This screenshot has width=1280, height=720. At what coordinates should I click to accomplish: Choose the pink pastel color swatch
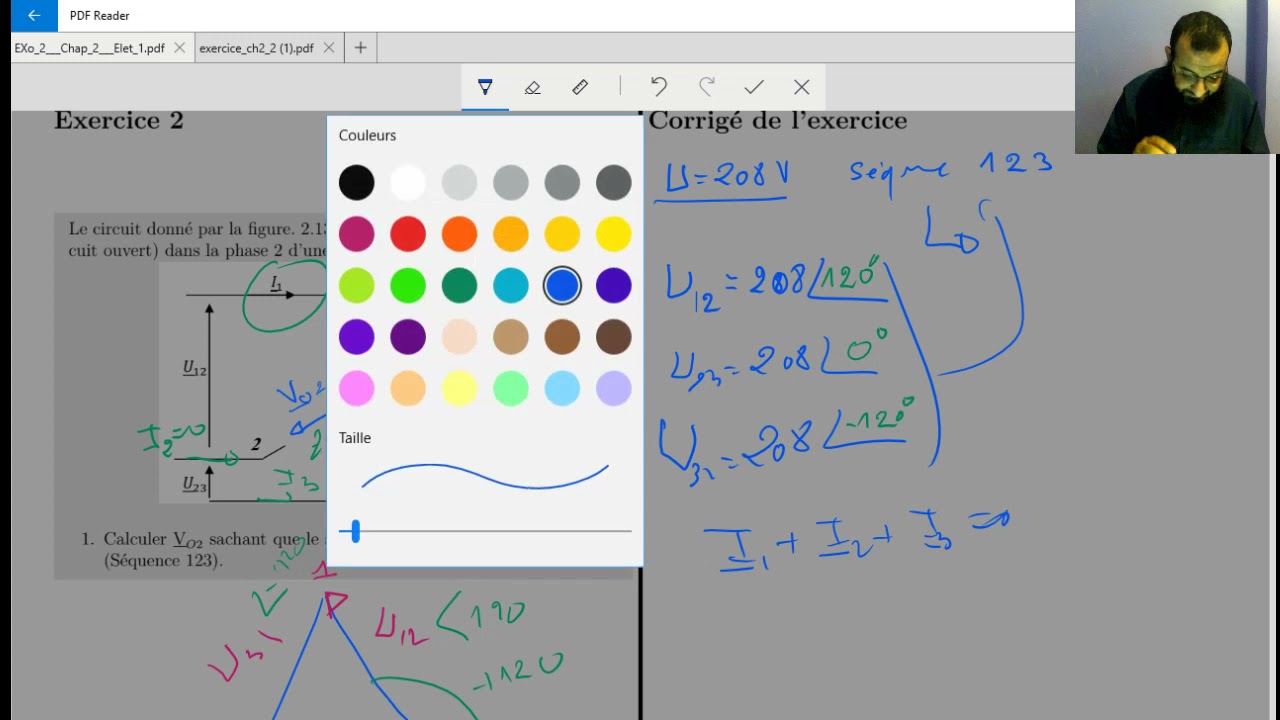(x=356, y=388)
